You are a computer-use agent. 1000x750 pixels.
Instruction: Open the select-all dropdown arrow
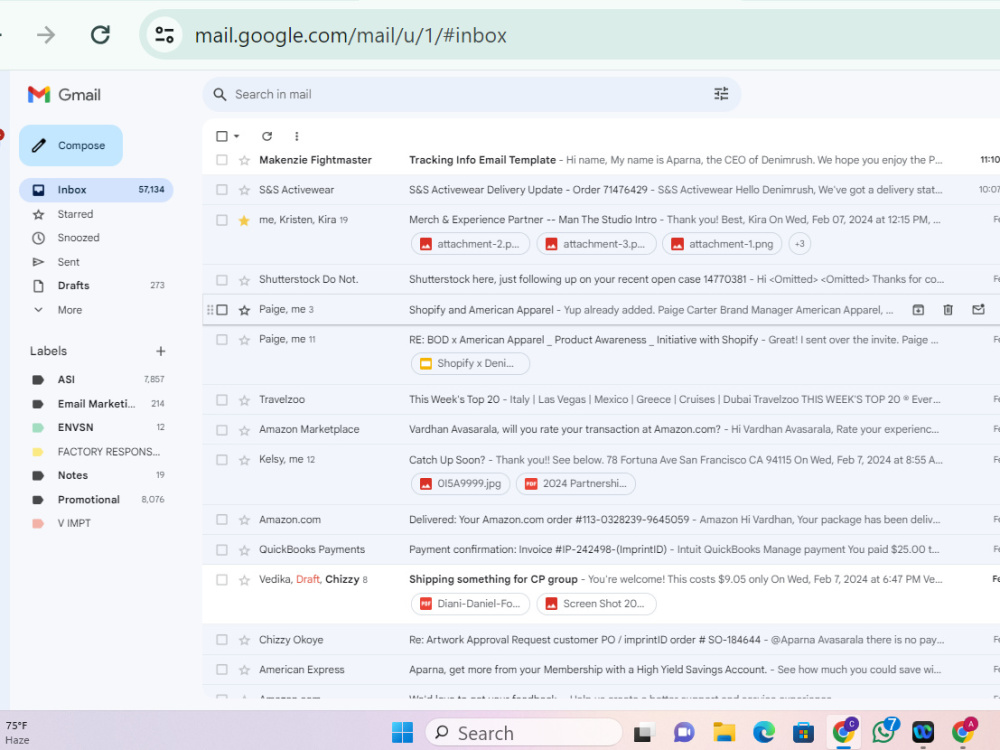[x=237, y=136]
